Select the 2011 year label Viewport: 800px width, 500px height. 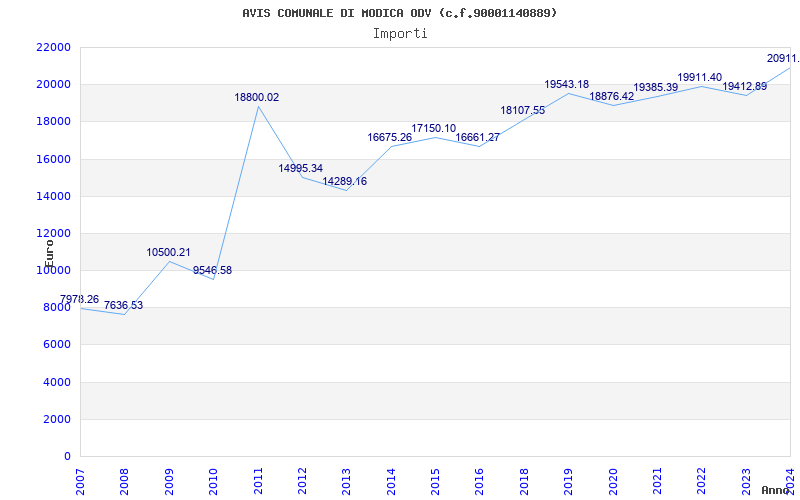(x=258, y=482)
